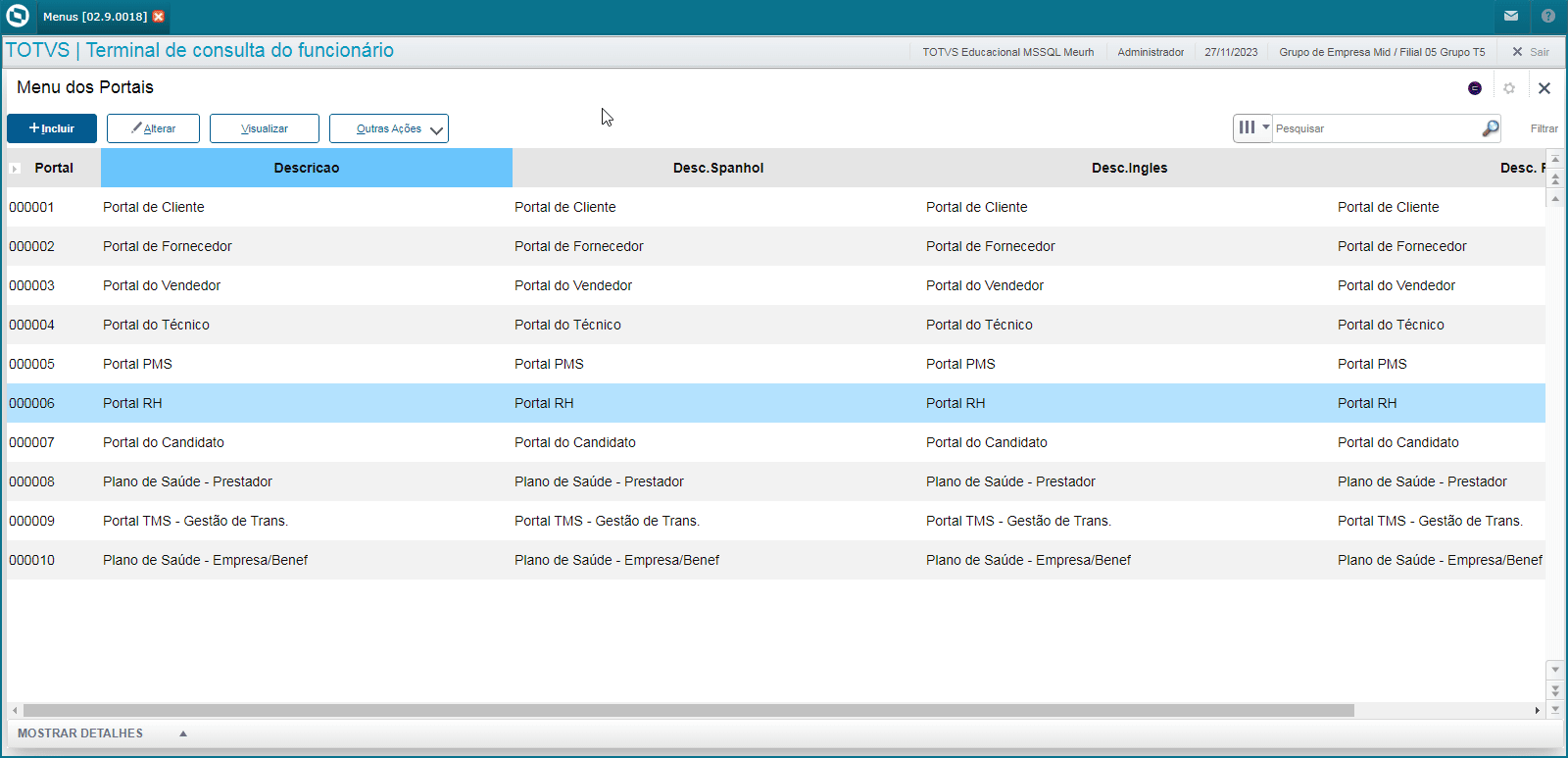Click the horizontal scrollbar left arrow

[x=14, y=710]
